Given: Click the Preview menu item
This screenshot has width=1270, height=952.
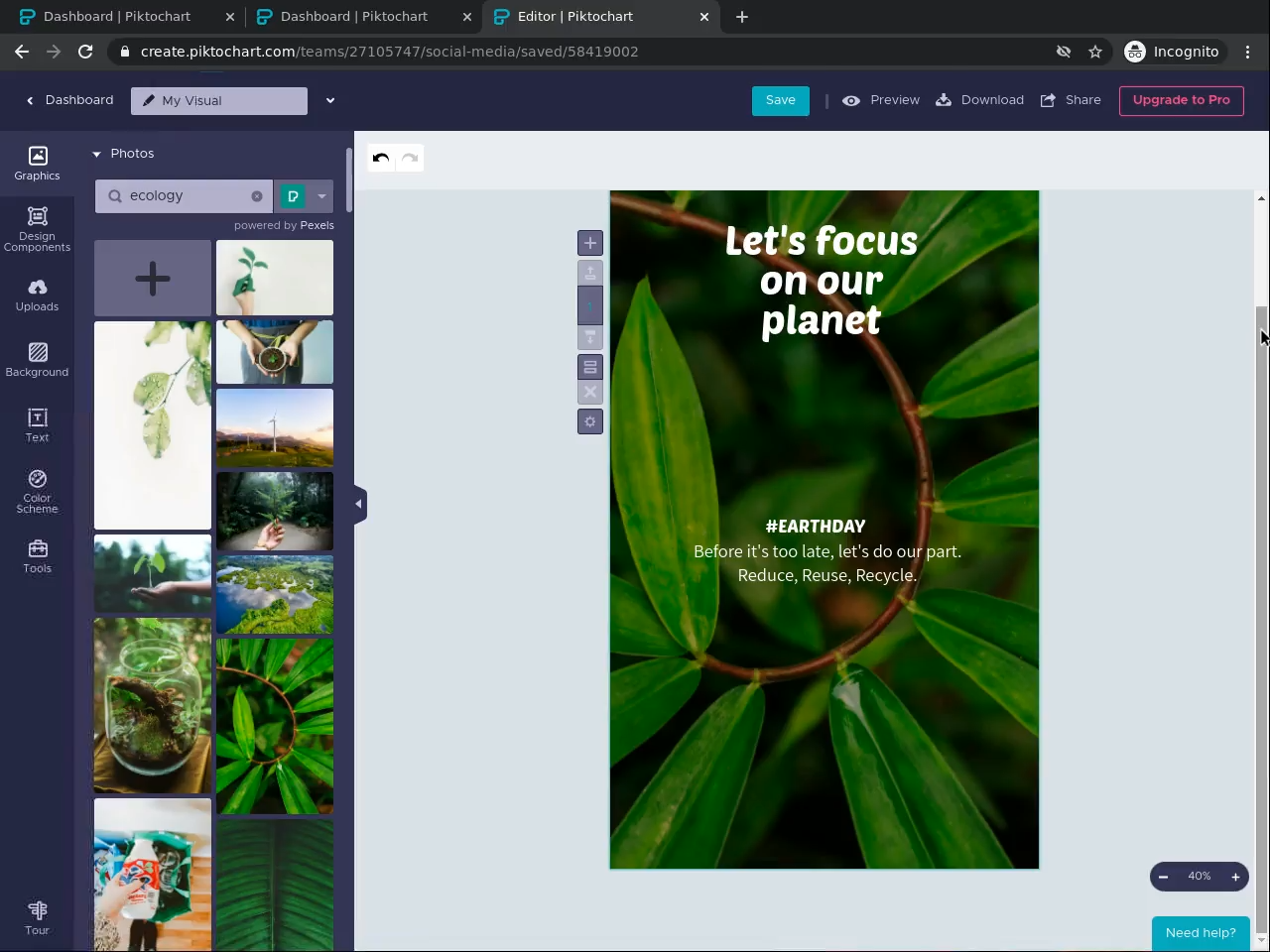Looking at the screenshot, I should coord(881,100).
